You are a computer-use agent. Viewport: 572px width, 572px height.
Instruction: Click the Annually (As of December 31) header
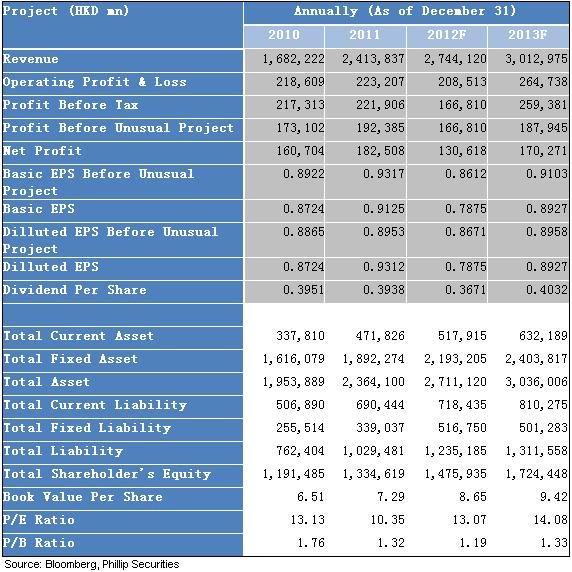pyautogui.click(x=405, y=11)
